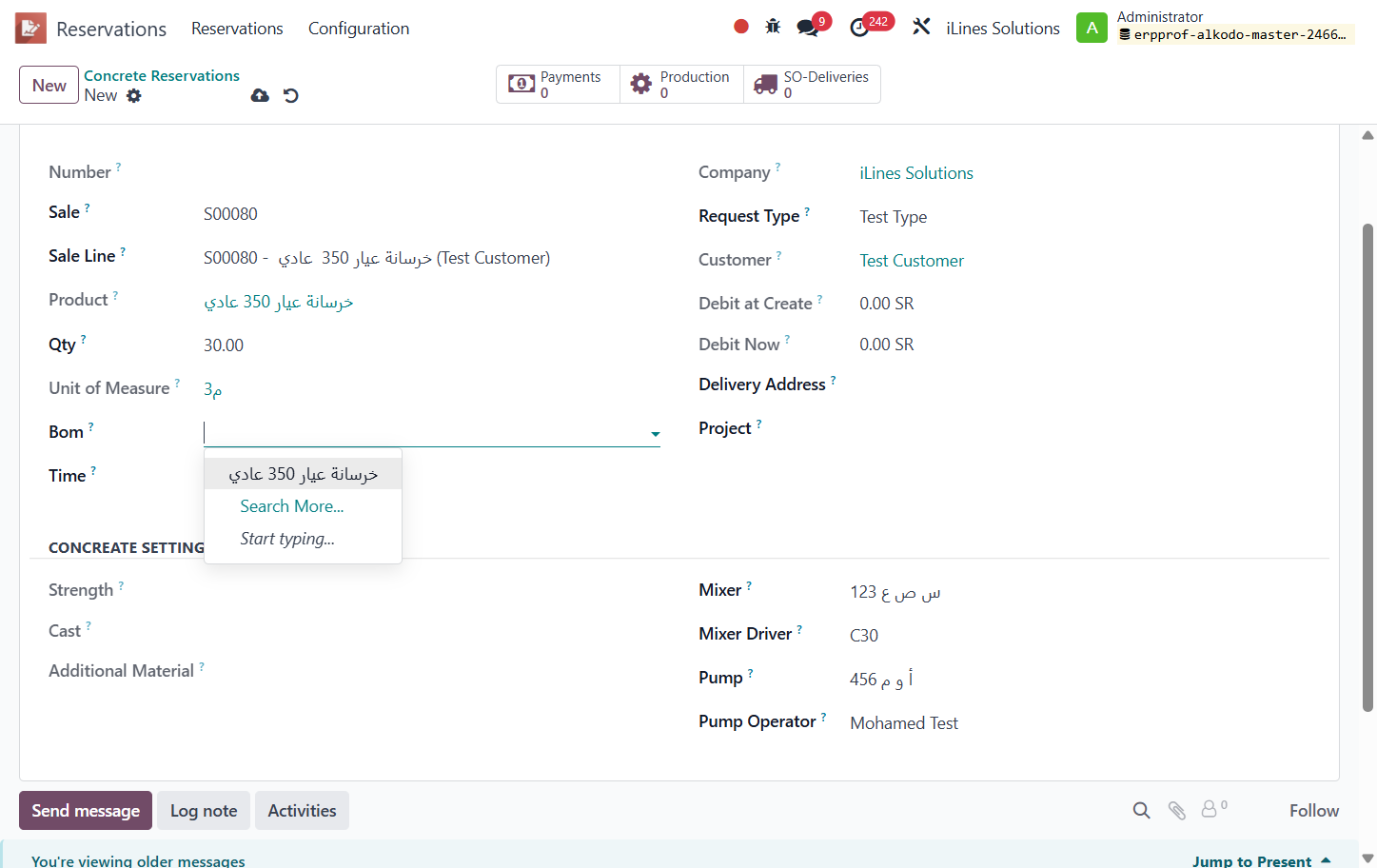Click the wrench tools icon
This screenshot has height=868, width=1377.
pyautogui.click(x=921, y=27)
